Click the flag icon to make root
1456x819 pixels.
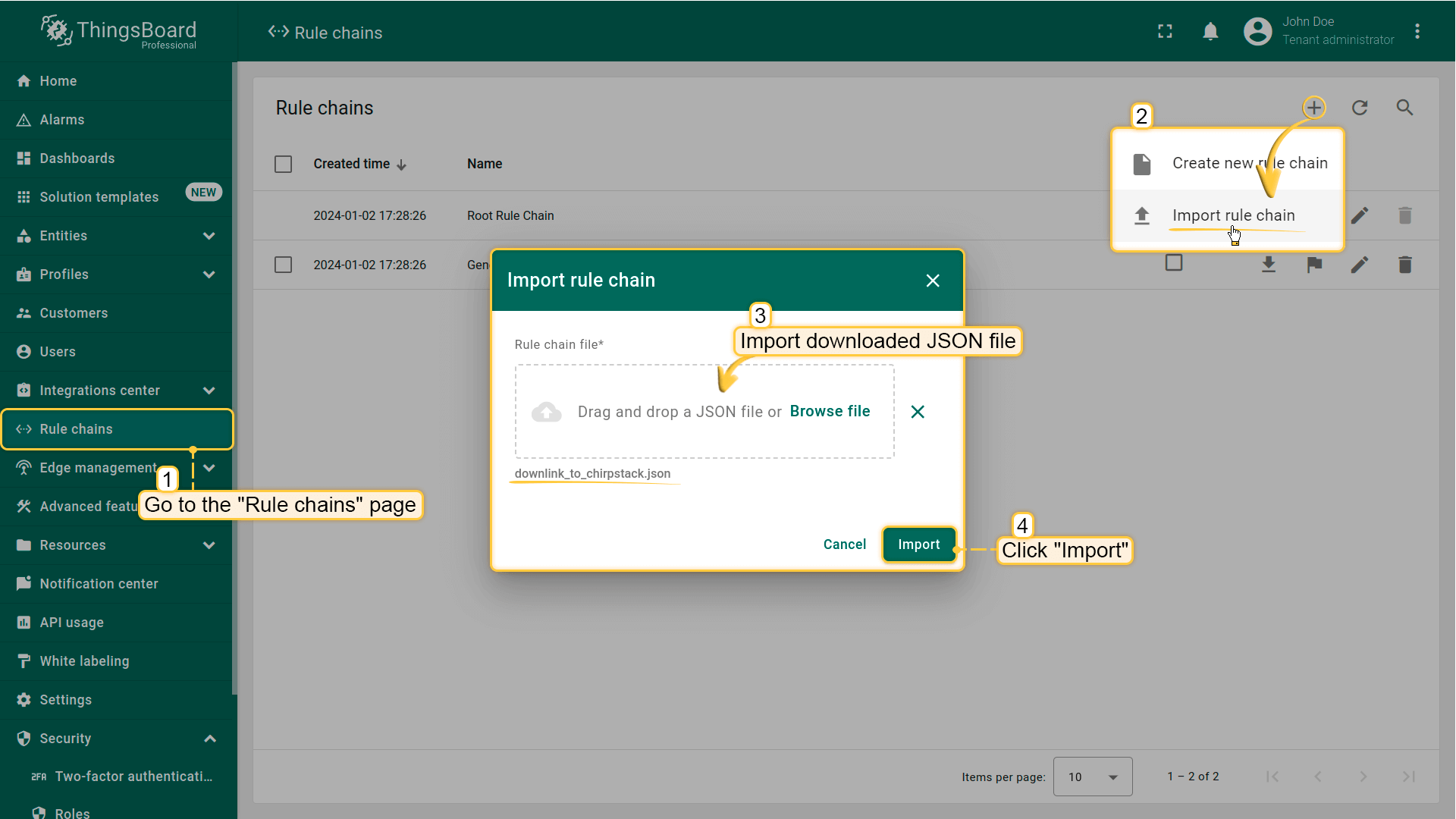(1314, 265)
